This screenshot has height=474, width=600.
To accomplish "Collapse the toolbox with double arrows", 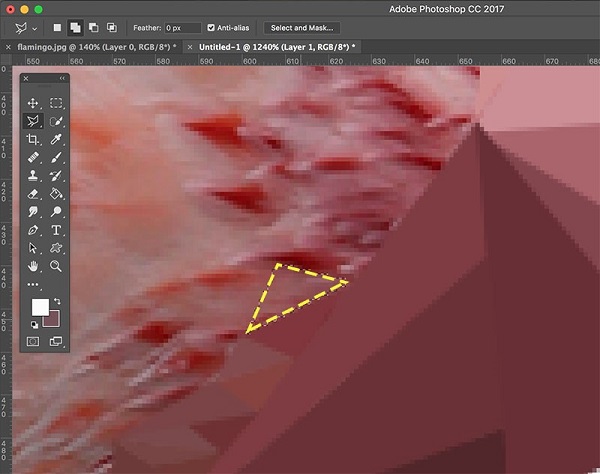I will (x=62, y=78).
